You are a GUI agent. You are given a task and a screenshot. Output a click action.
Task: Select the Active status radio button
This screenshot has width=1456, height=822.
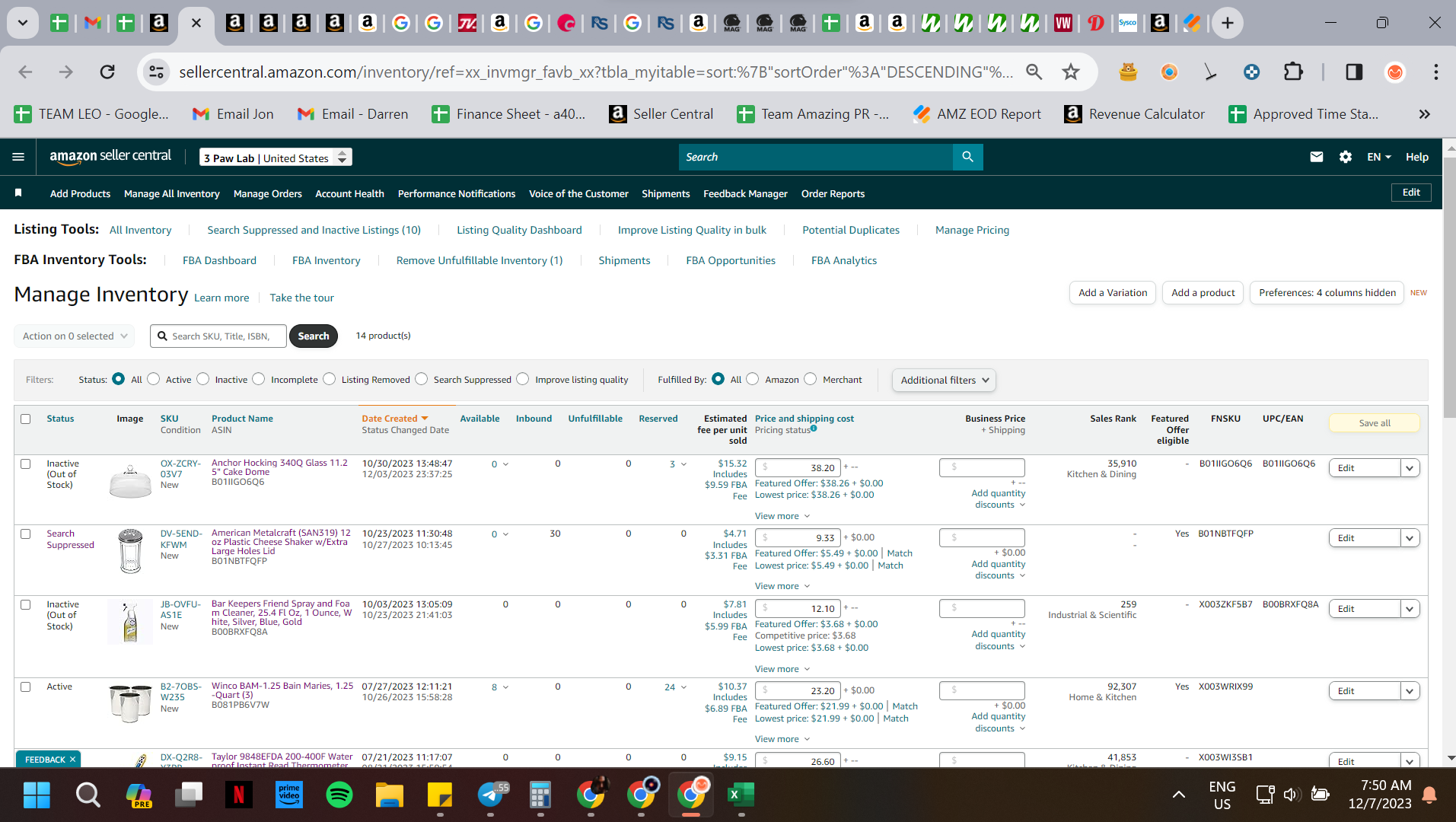154,379
